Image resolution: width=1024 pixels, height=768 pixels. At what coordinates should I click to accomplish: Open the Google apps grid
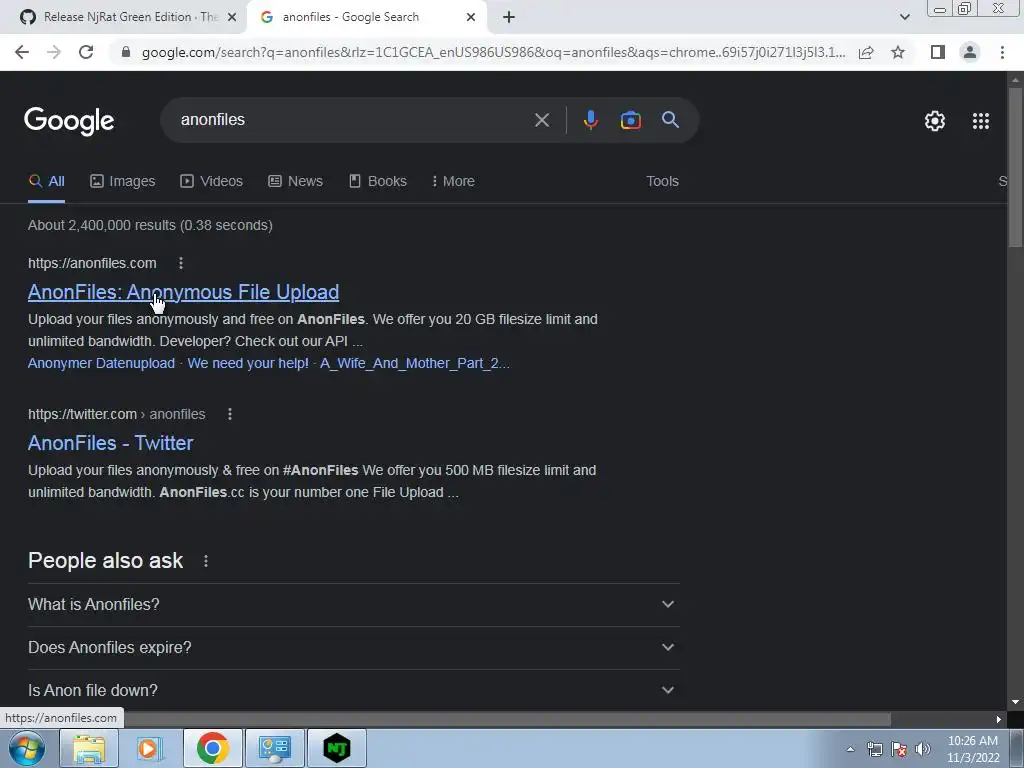[x=980, y=121]
